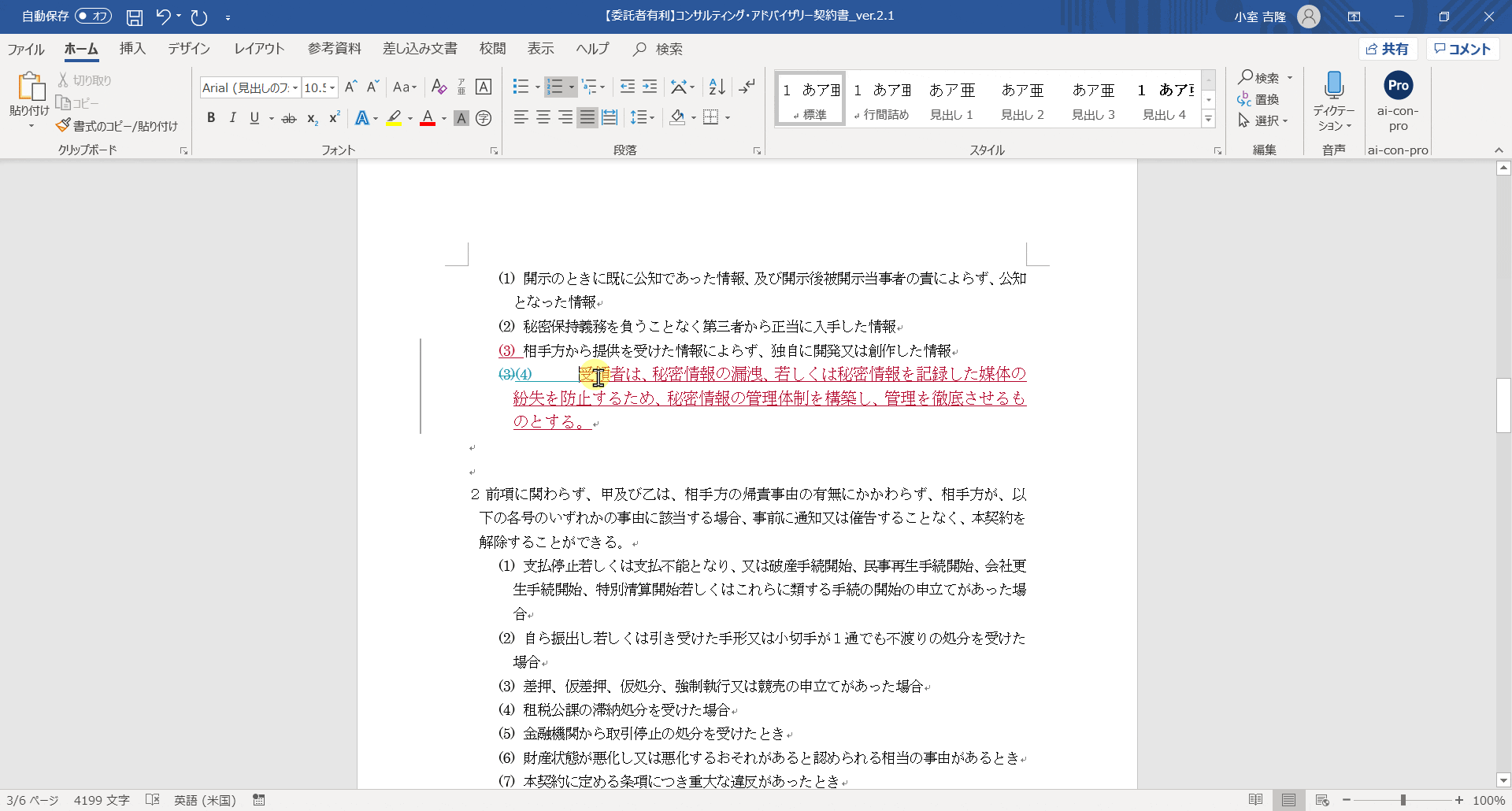Screen dimensions: 1512x811
Task: Toggle Italic formatting
Action: (x=232, y=118)
